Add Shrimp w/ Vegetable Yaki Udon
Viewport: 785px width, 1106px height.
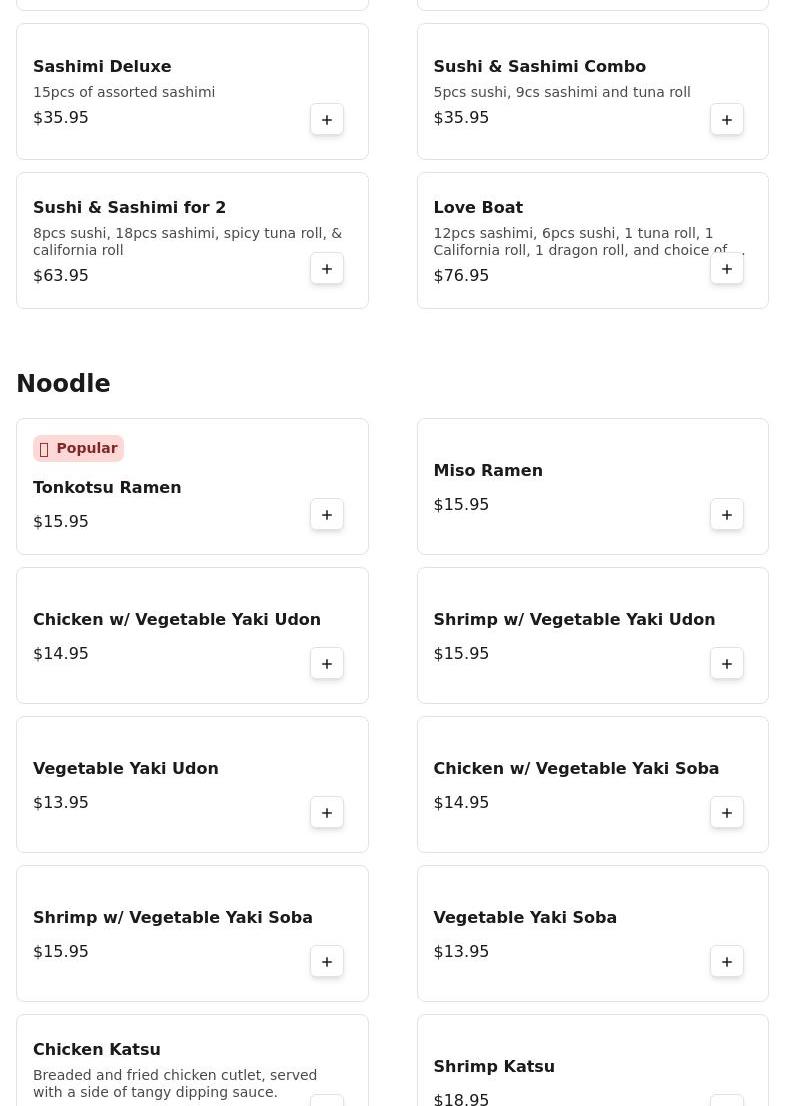(727, 664)
